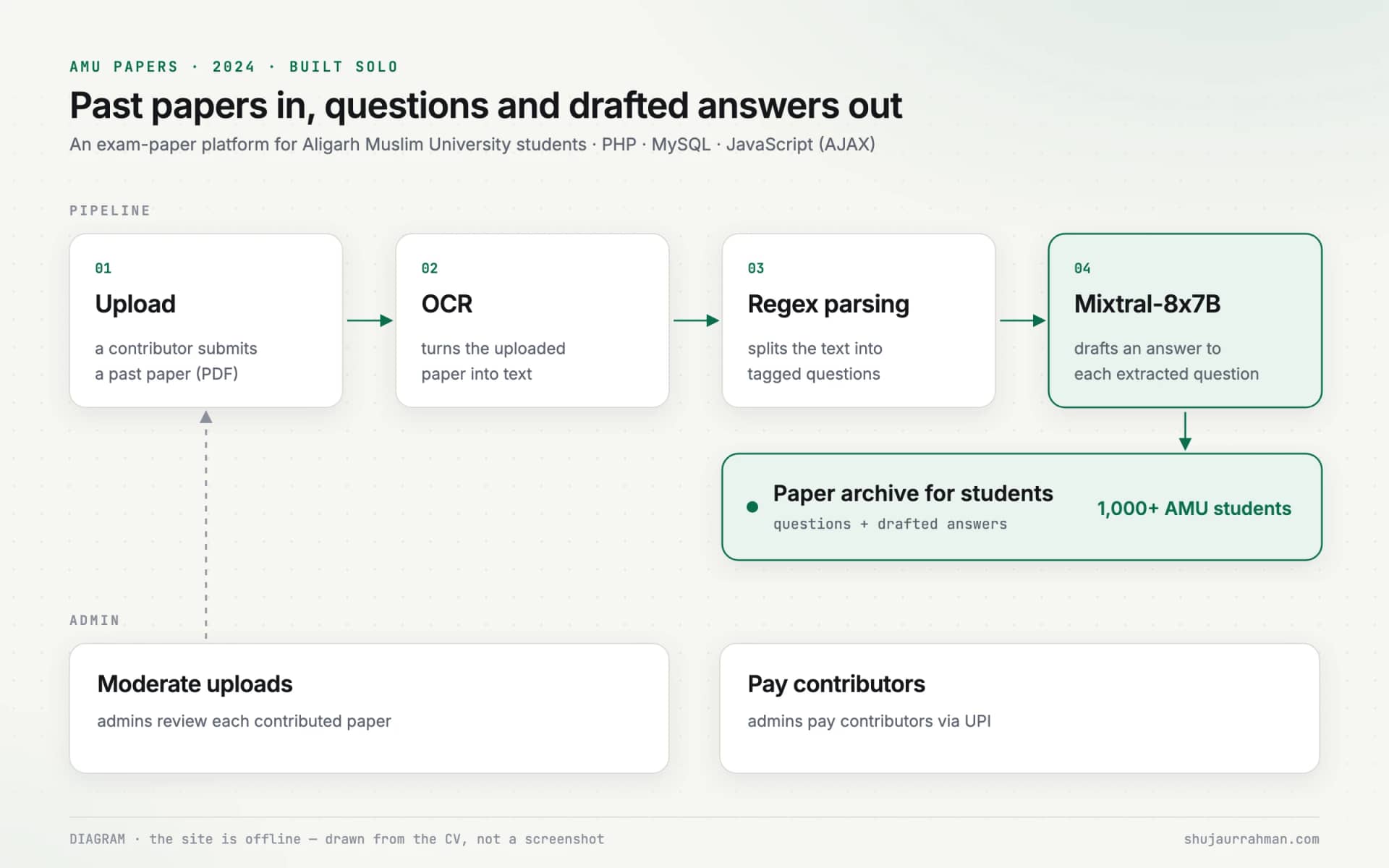Click the 'AMU PAPERS · 2024 · BUILT SOLO' label

(234, 67)
